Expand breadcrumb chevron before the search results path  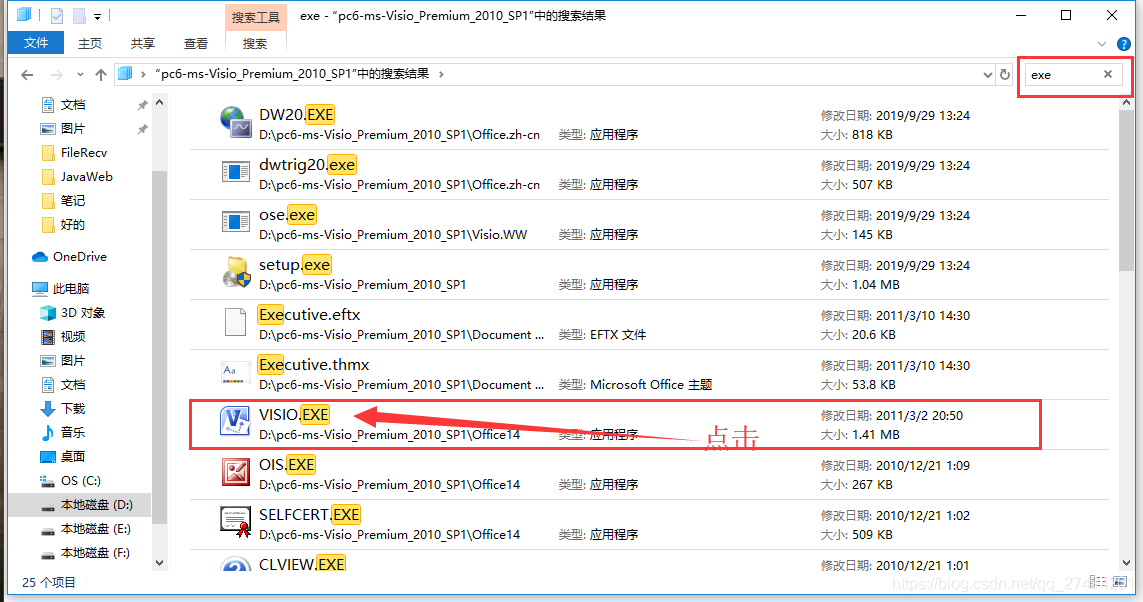(x=143, y=74)
